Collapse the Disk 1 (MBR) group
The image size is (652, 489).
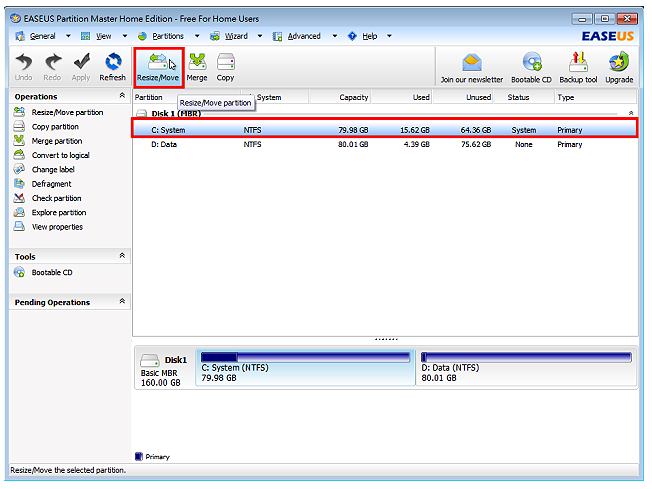(x=631, y=113)
